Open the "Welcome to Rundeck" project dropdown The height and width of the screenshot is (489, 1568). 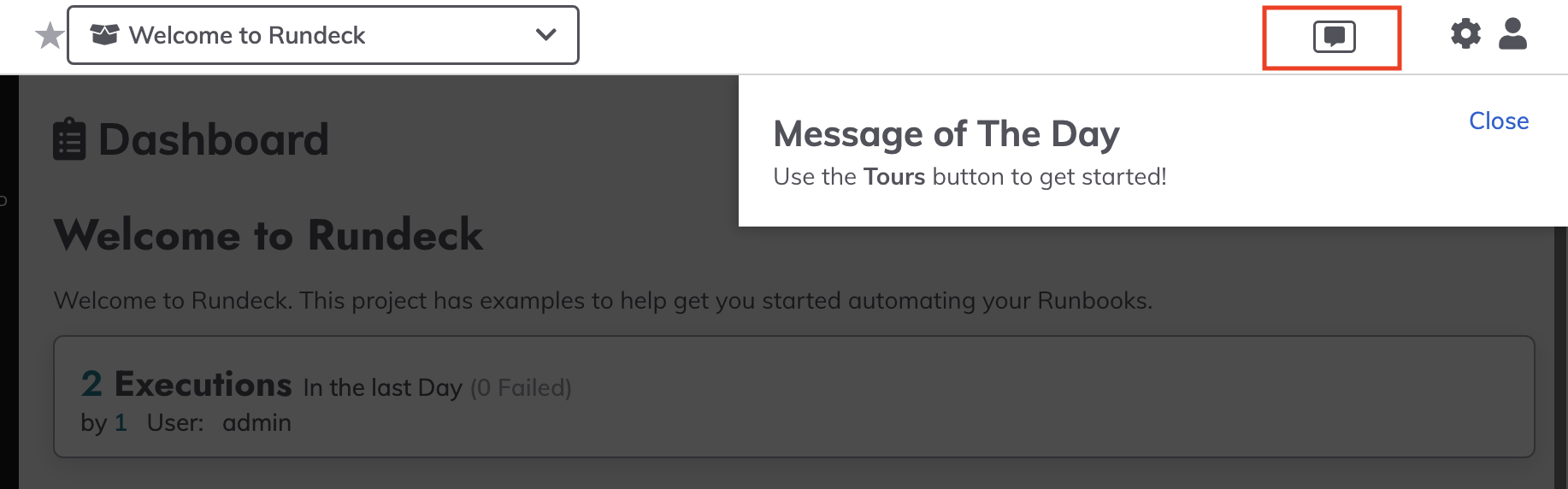tap(246, 35)
